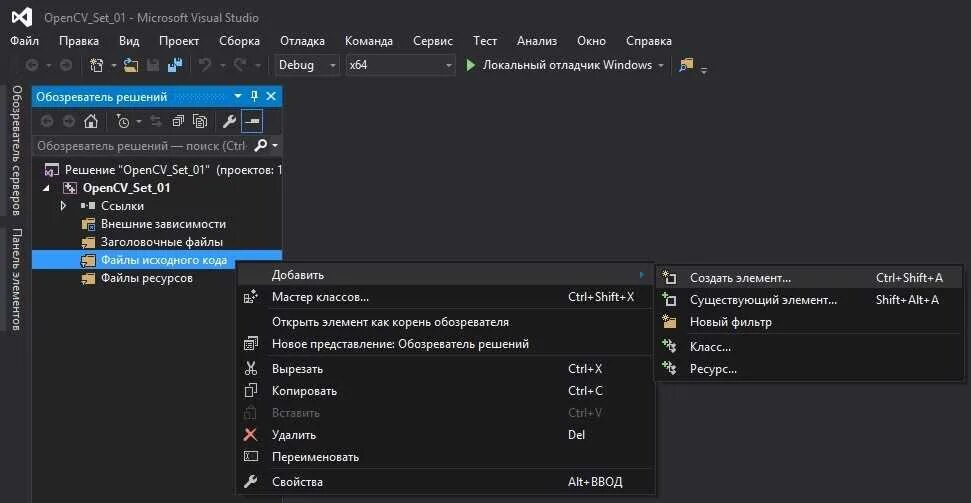Open the Сборка menu
This screenshot has height=503, width=971.
(240, 41)
